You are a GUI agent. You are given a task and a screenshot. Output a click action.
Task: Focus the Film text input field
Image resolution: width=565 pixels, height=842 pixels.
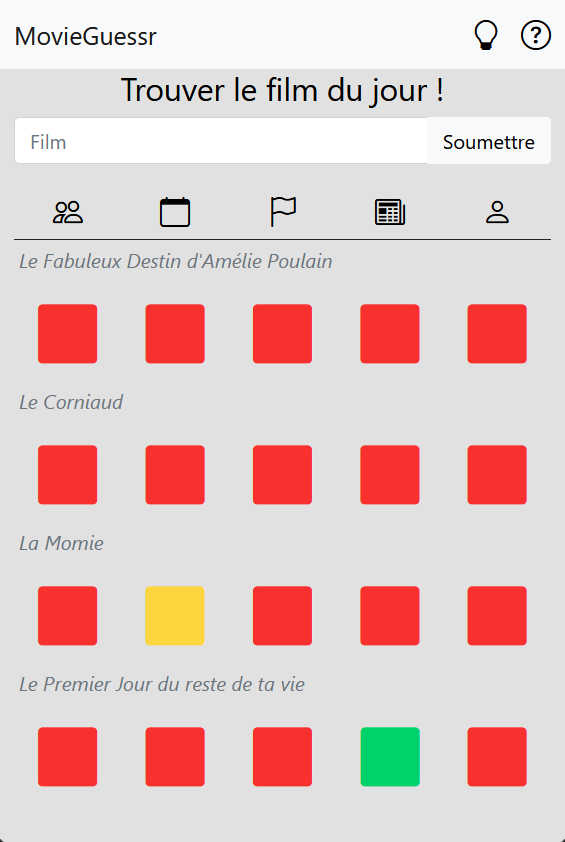tap(221, 141)
